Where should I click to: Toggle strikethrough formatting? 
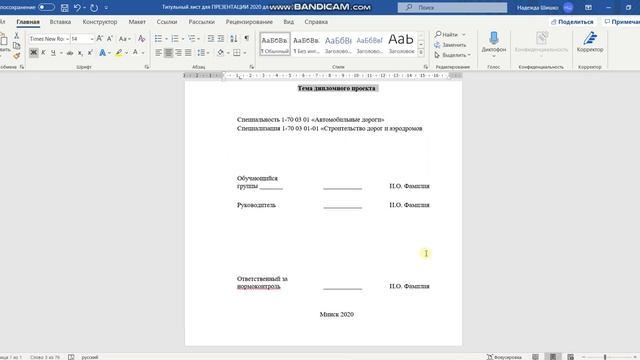(x=70, y=53)
